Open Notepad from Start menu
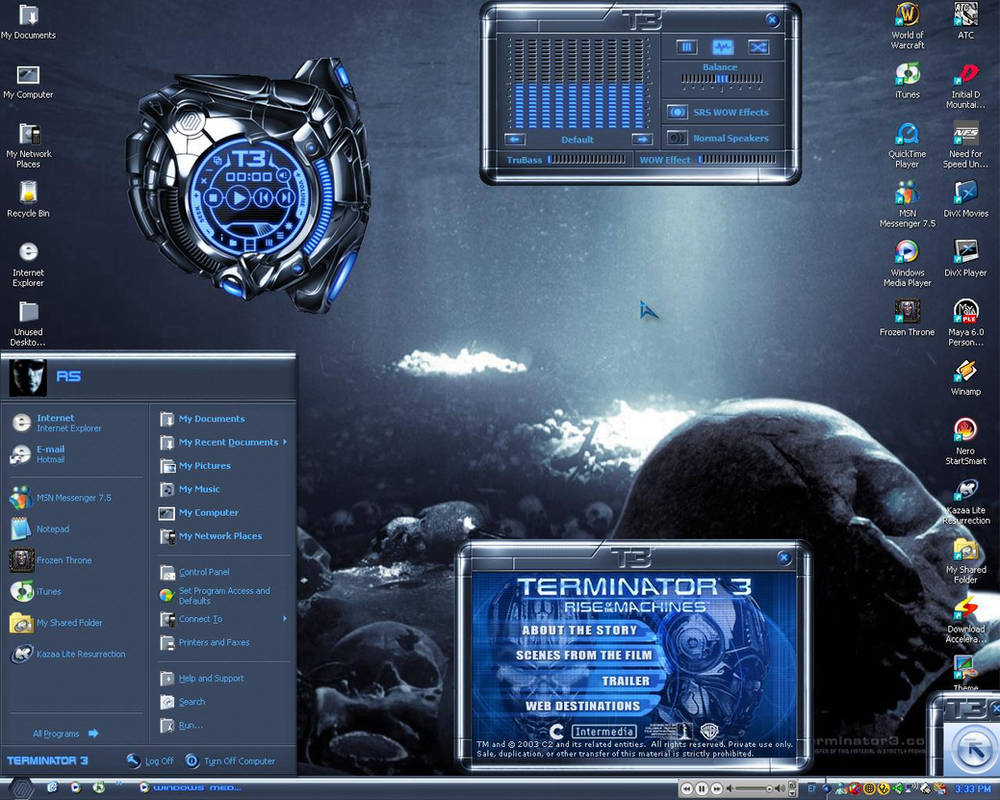The height and width of the screenshot is (800, 1000). (x=75, y=529)
